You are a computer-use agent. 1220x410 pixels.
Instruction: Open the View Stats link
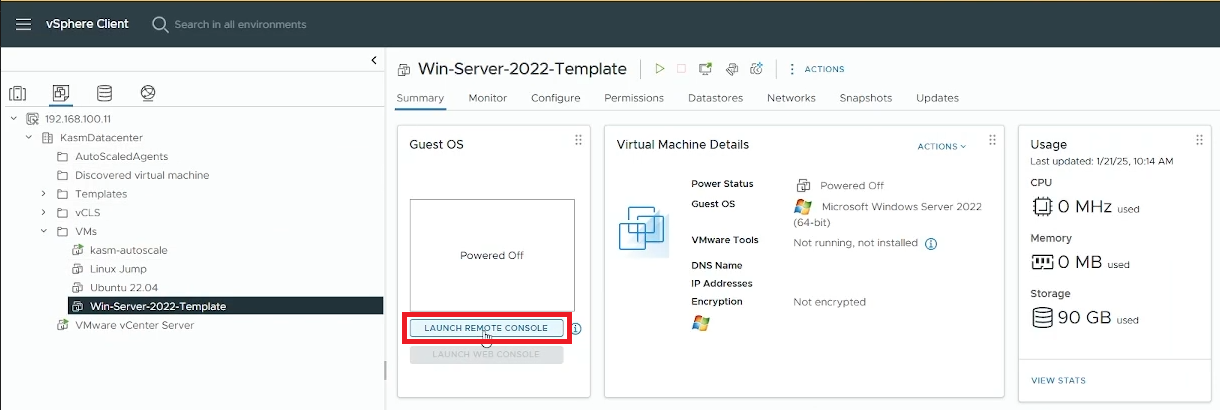coord(1058,380)
